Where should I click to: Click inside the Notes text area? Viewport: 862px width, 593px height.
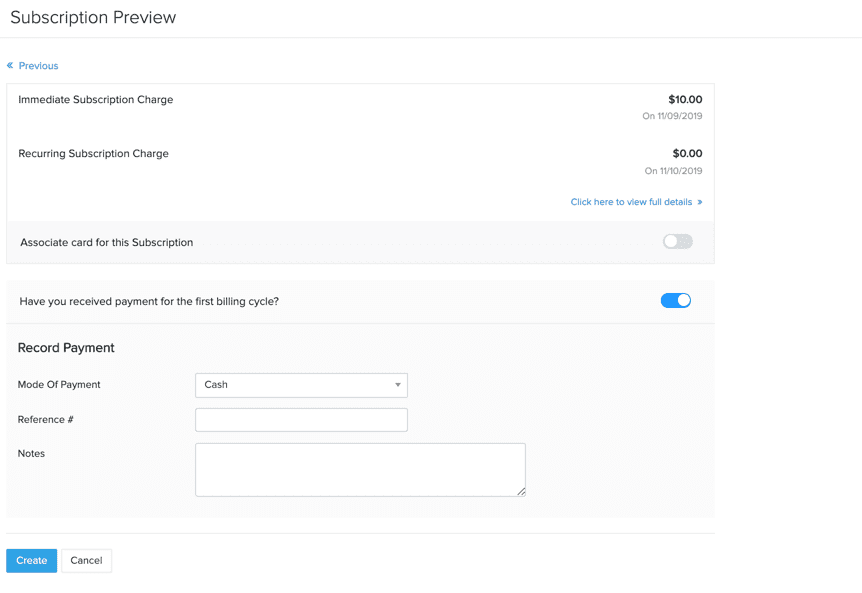pos(360,470)
